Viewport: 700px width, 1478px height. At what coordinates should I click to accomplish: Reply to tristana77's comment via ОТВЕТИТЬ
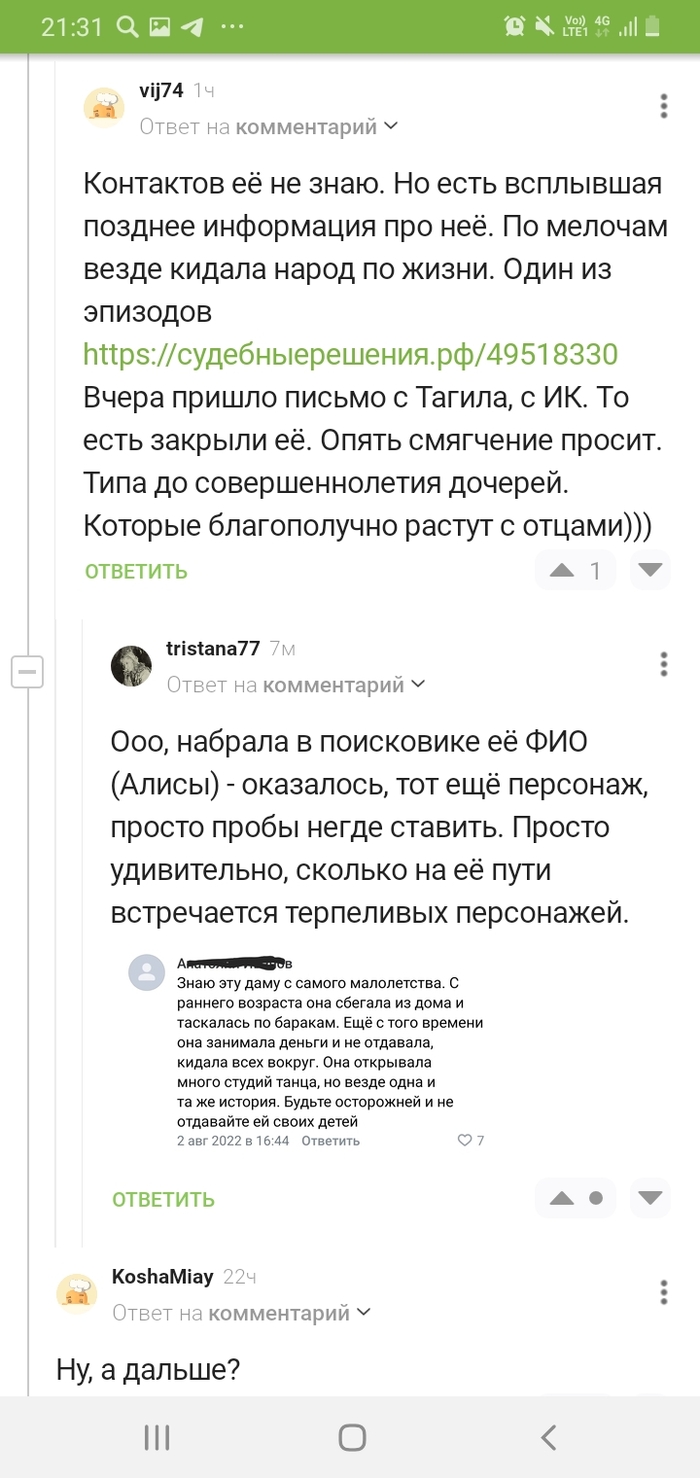[163, 1199]
